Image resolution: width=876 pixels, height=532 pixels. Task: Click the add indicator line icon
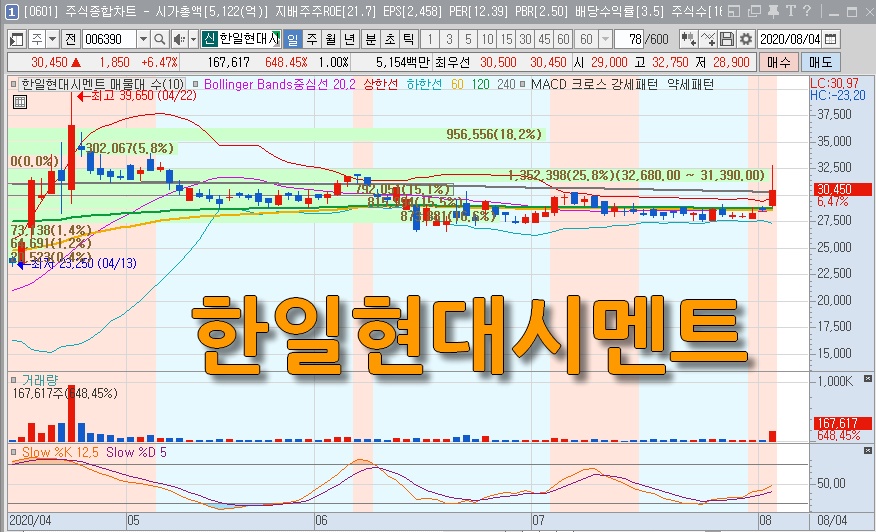[x=708, y=39]
